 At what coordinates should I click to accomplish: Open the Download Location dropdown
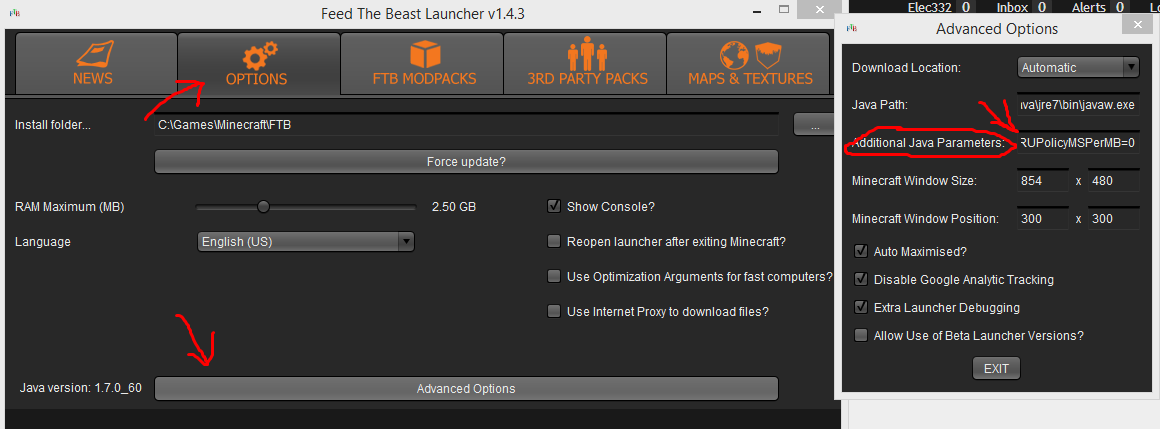pos(1078,67)
